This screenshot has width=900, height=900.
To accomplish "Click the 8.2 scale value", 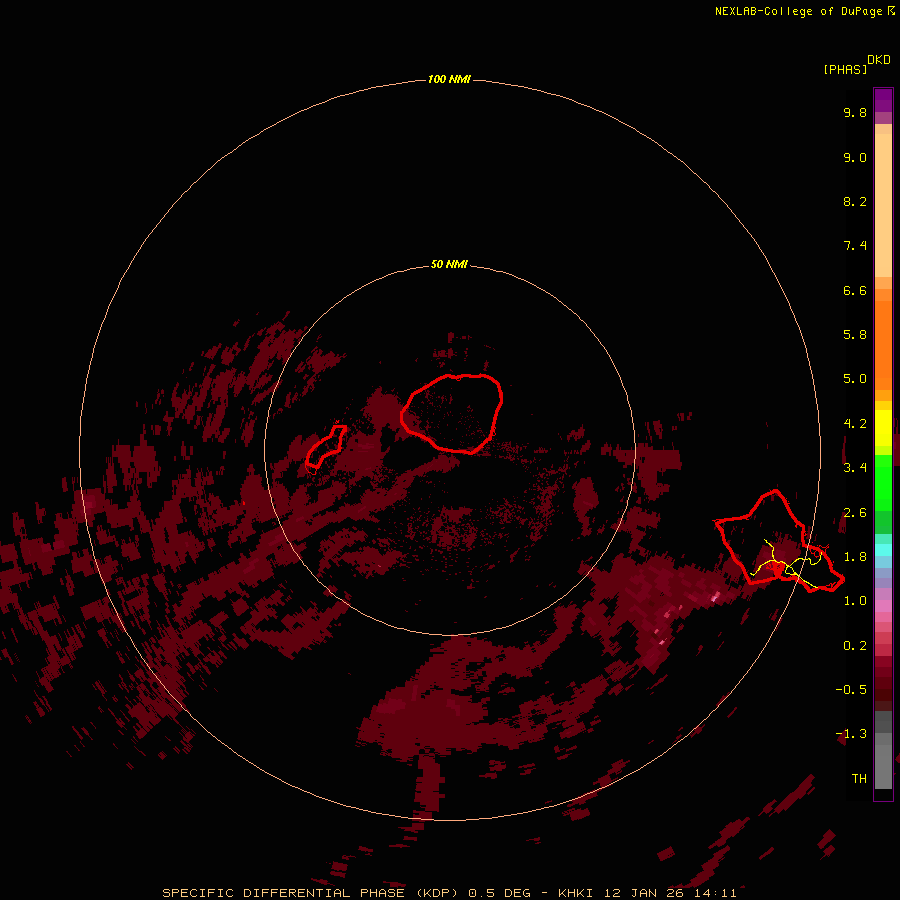I will (x=855, y=201).
